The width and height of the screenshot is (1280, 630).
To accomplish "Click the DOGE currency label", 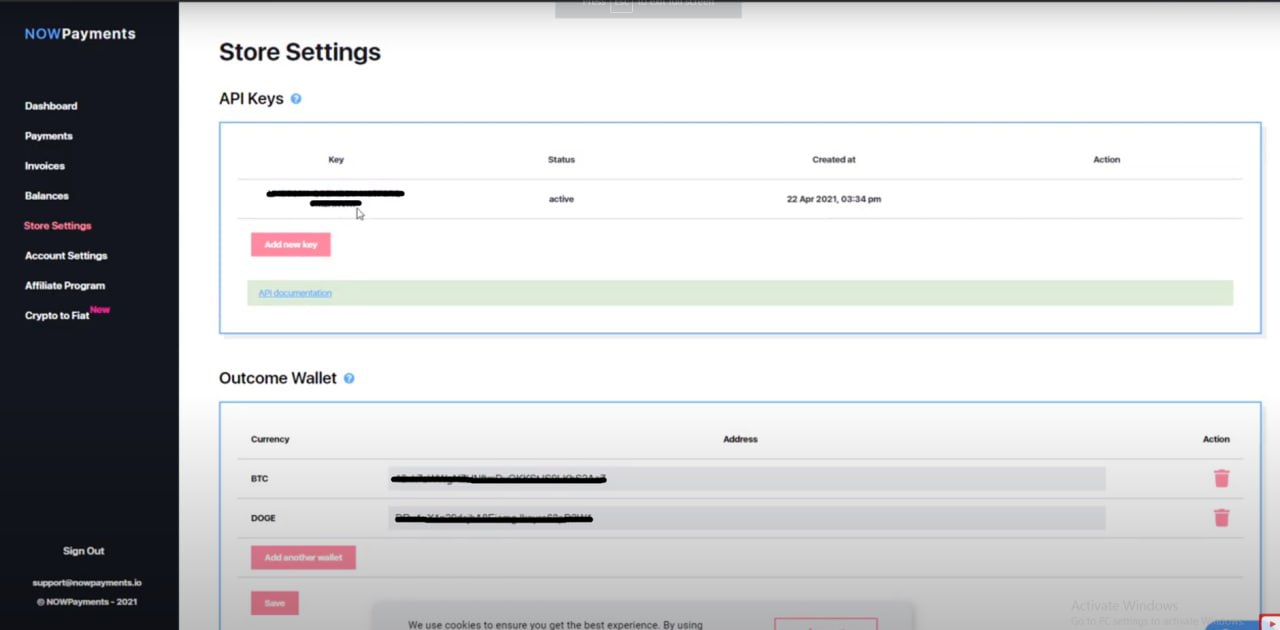I will (x=263, y=518).
